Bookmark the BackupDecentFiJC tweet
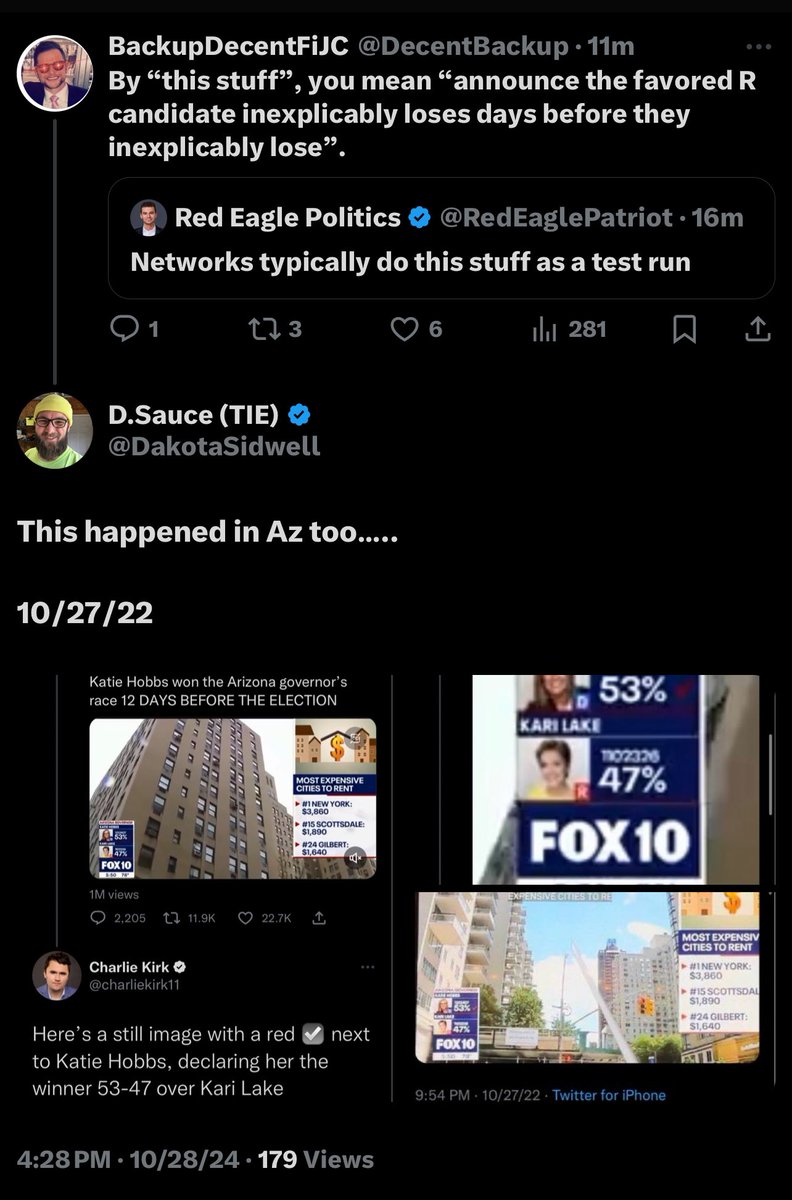This screenshot has height=1200, width=792. coord(684,329)
